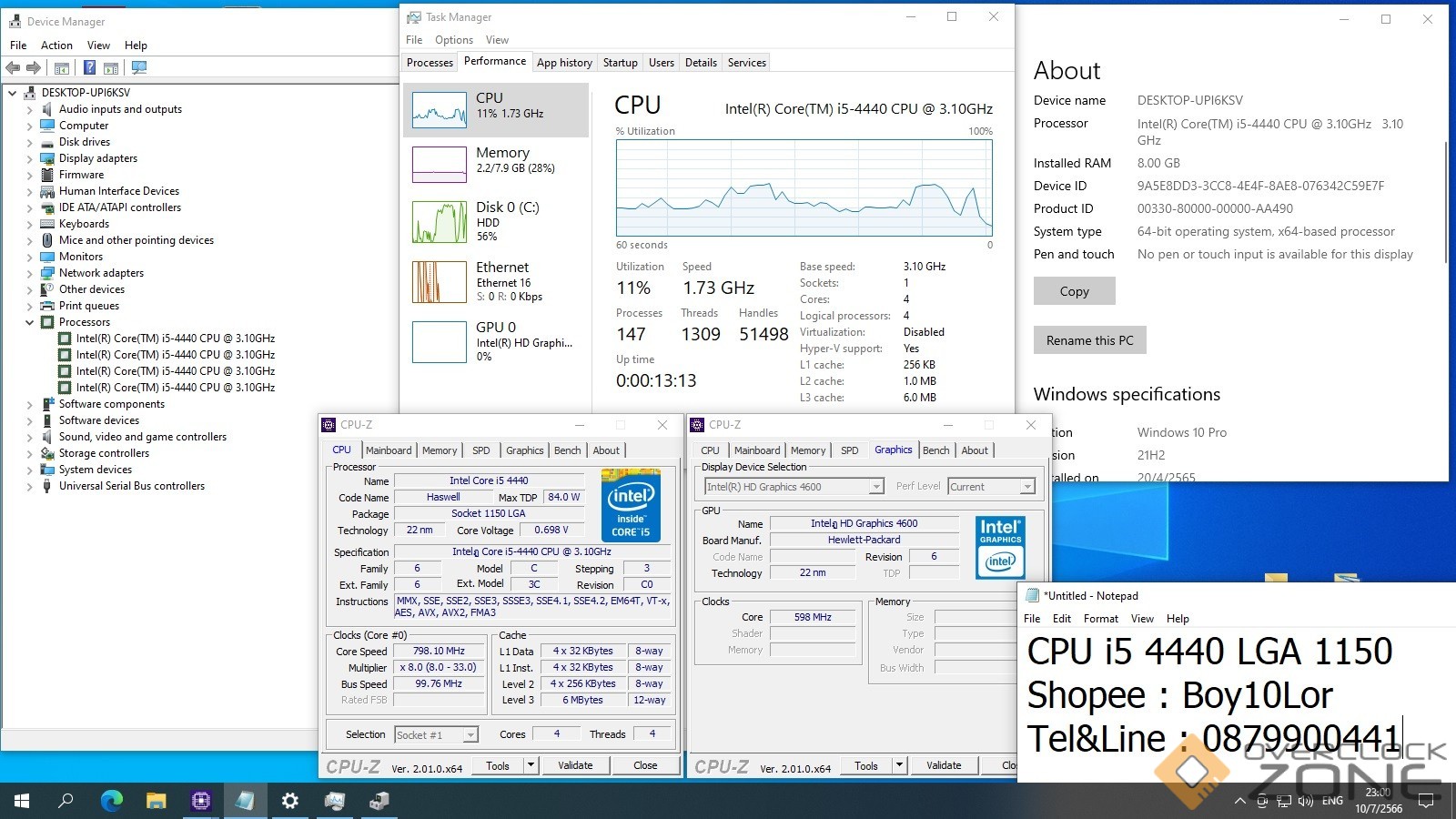Open the Action menu in Device Manager
This screenshot has height=819, width=1456.
56,45
